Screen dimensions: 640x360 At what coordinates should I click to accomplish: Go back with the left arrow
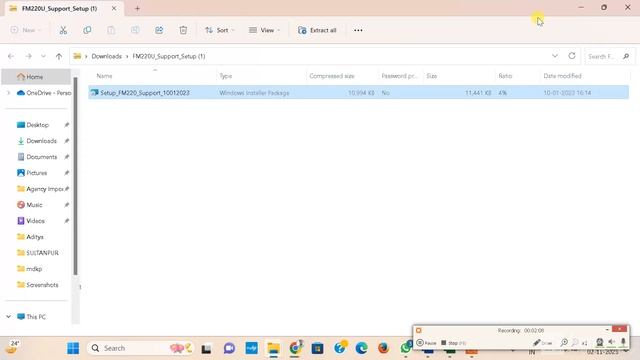[x=11, y=56]
